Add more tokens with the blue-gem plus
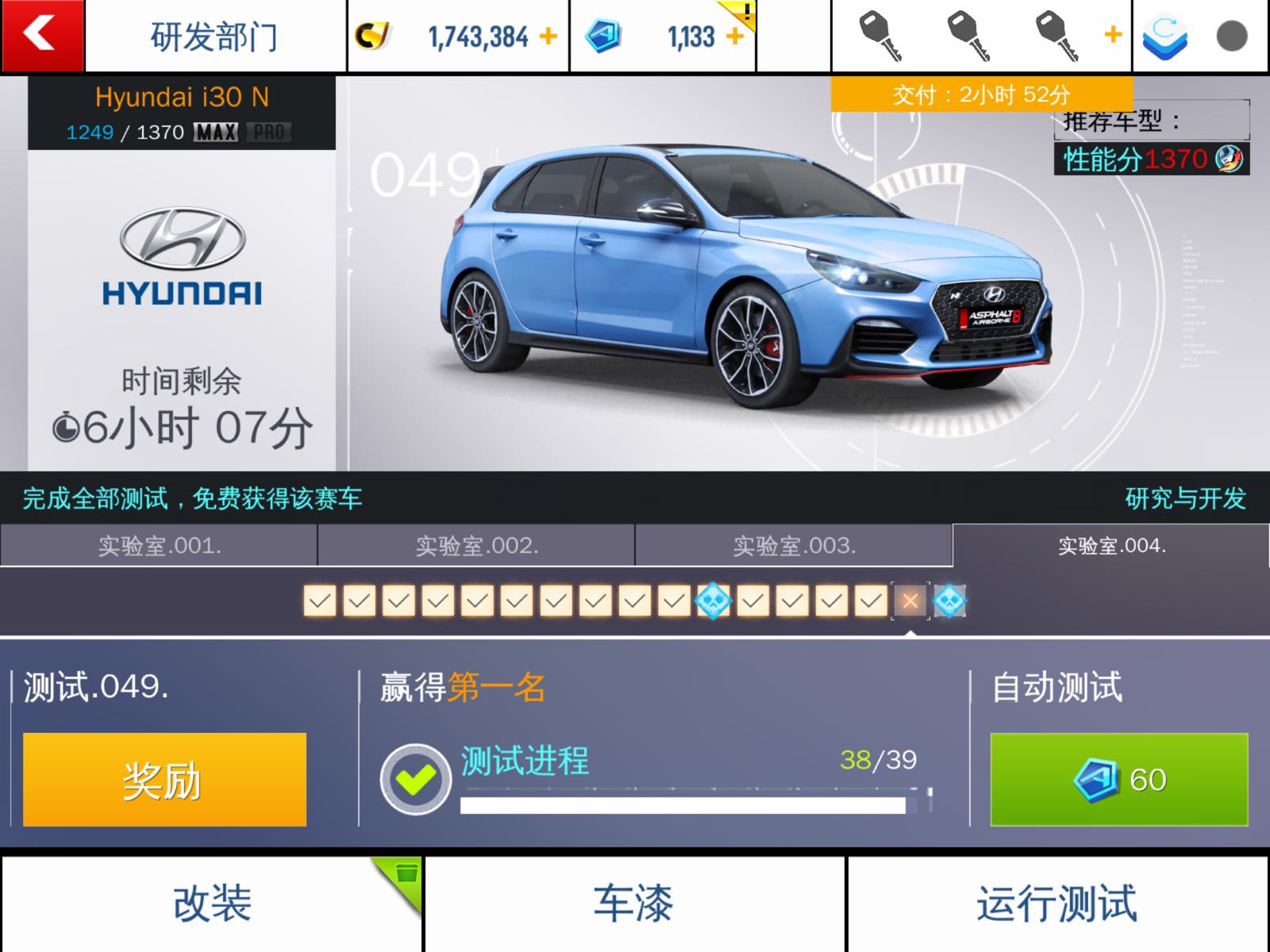The height and width of the screenshot is (952, 1270). click(x=735, y=36)
